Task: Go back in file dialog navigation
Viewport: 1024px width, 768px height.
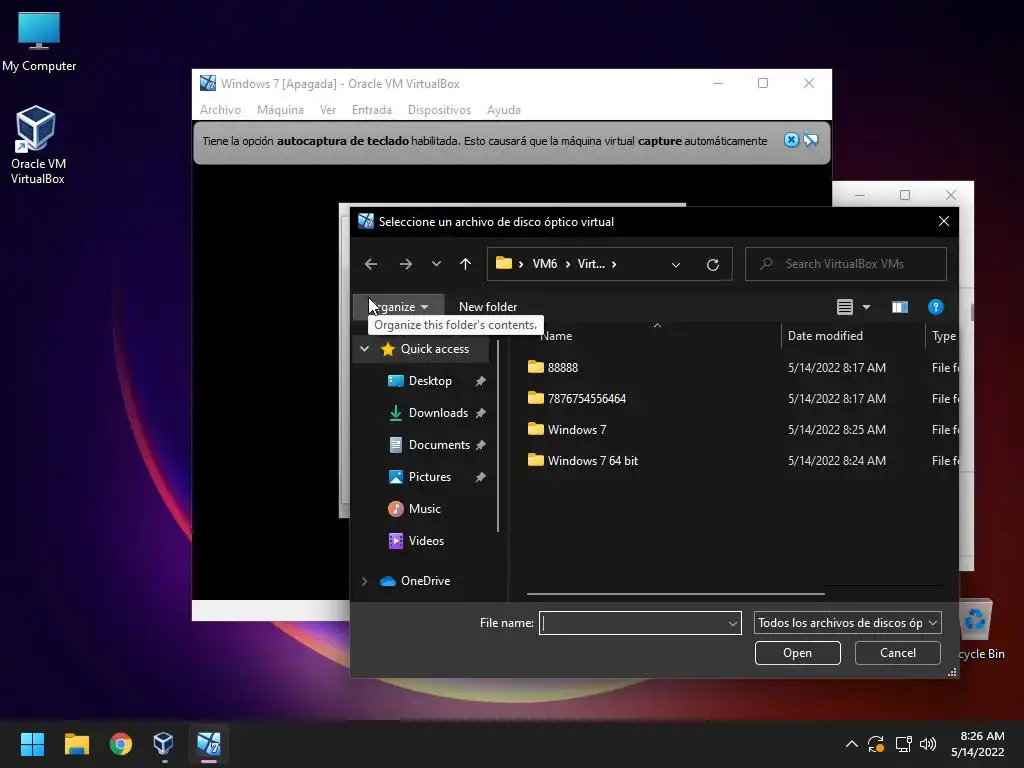Action: (x=371, y=264)
